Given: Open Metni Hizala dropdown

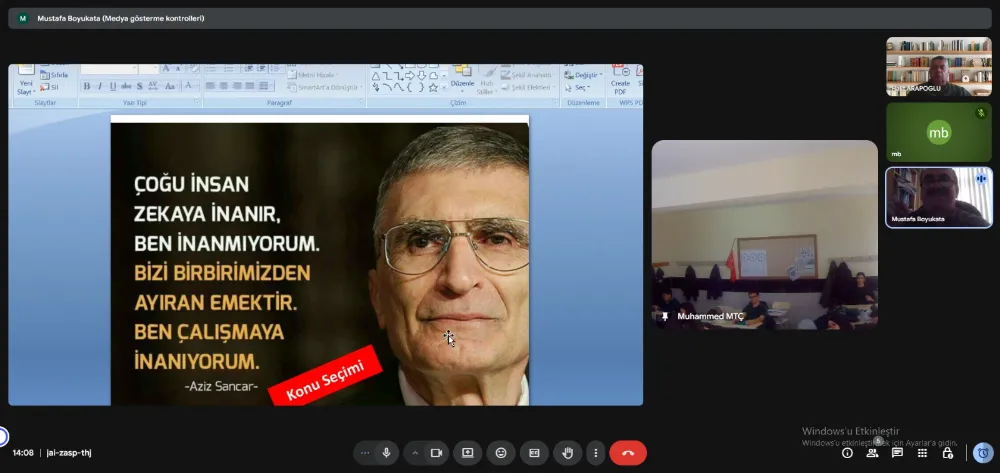Looking at the screenshot, I should pyautogui.click(x=312, y=75).
